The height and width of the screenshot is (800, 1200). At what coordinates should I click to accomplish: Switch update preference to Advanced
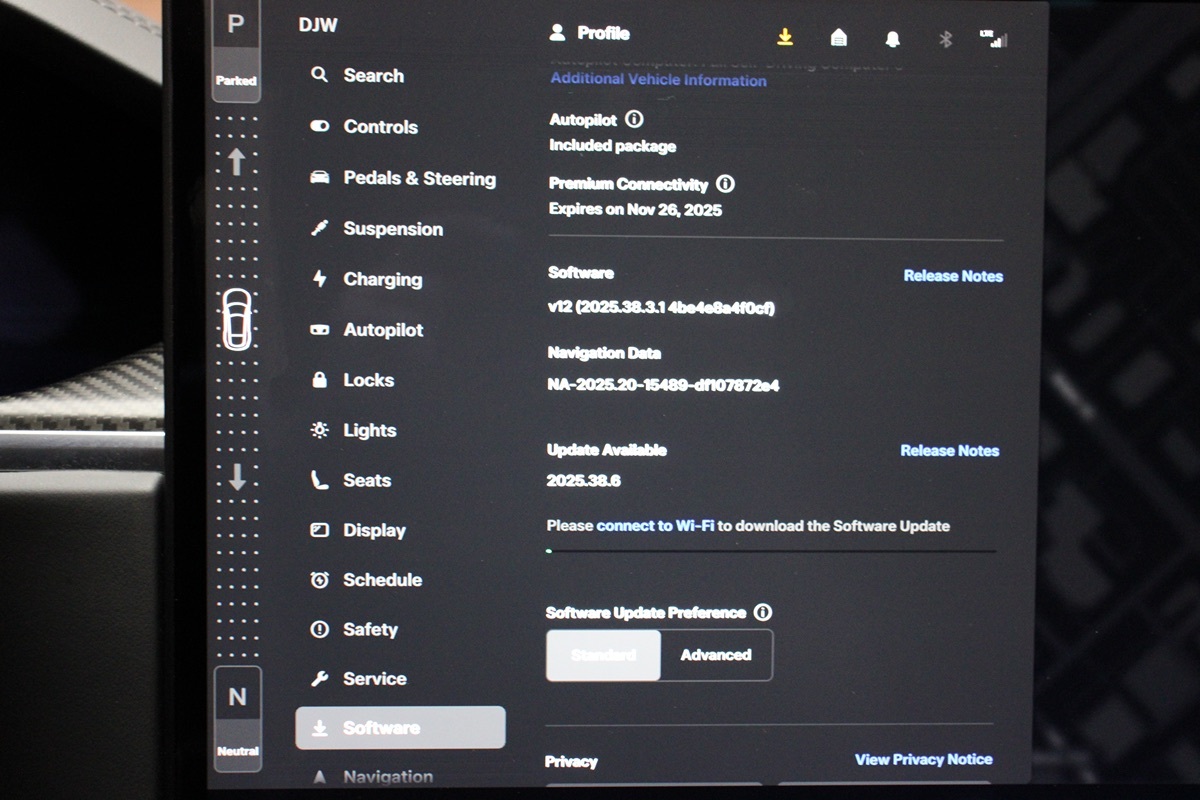tap(716, 655)
